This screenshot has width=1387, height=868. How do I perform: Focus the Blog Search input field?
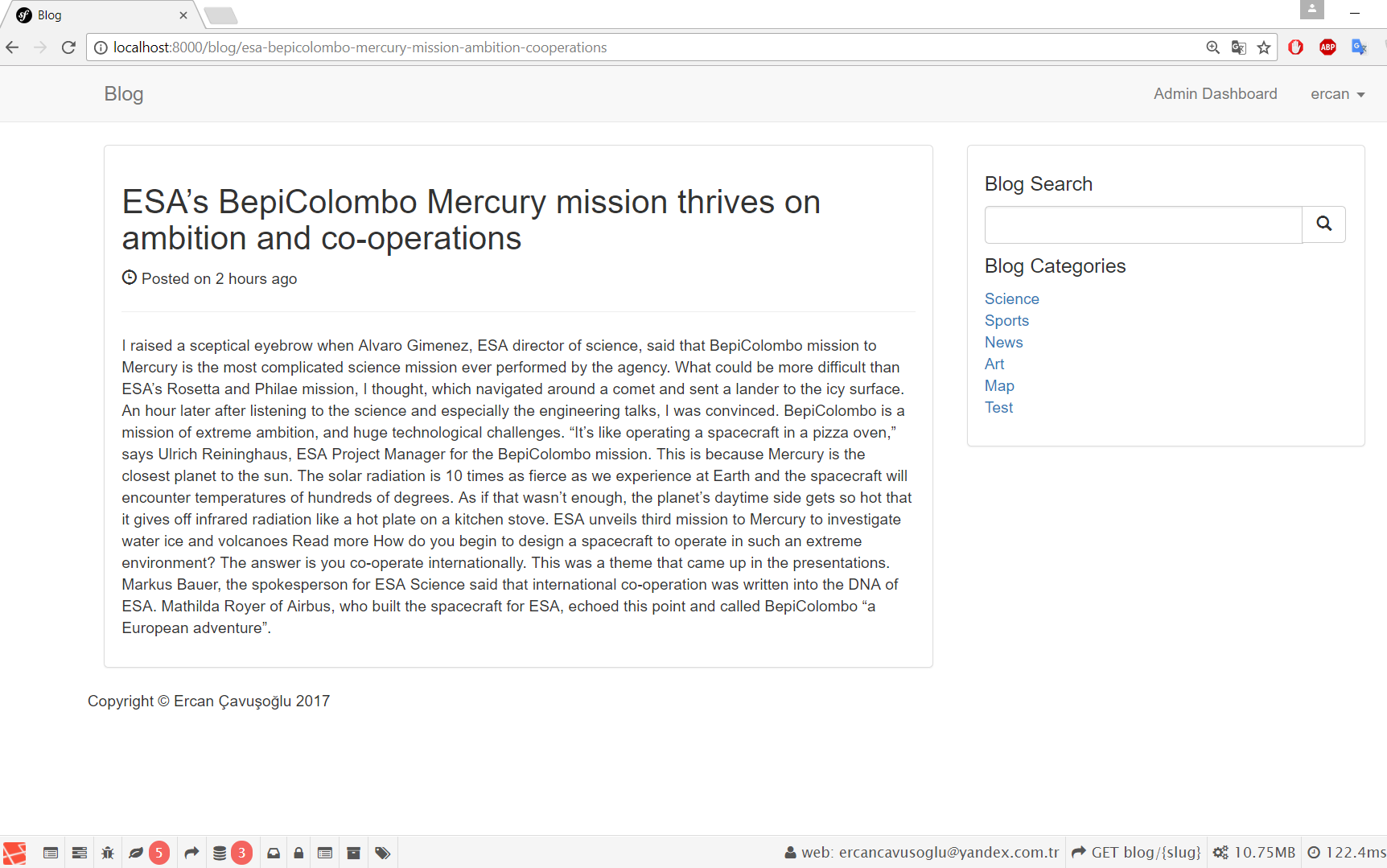[1143, 224]
